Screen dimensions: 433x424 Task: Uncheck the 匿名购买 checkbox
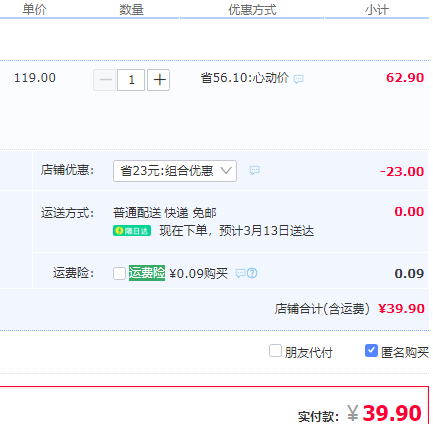click(371, 351)
